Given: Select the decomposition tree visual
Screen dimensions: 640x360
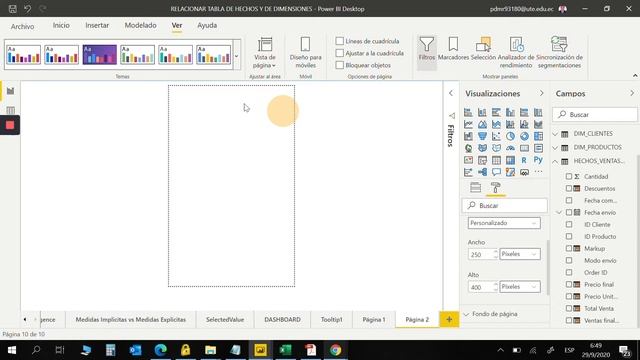Looking at the screenshot, I should coord(482,172).
